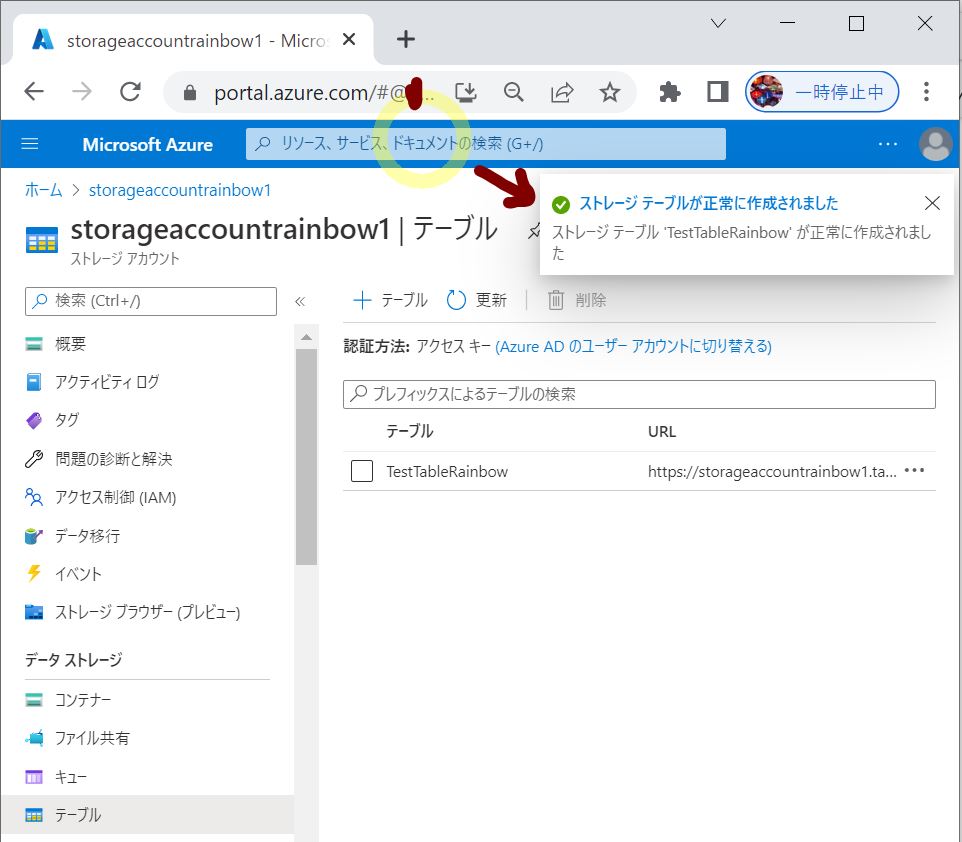Open Chrome's three-dot menu
962x842 pixels.
pos(926,92)
